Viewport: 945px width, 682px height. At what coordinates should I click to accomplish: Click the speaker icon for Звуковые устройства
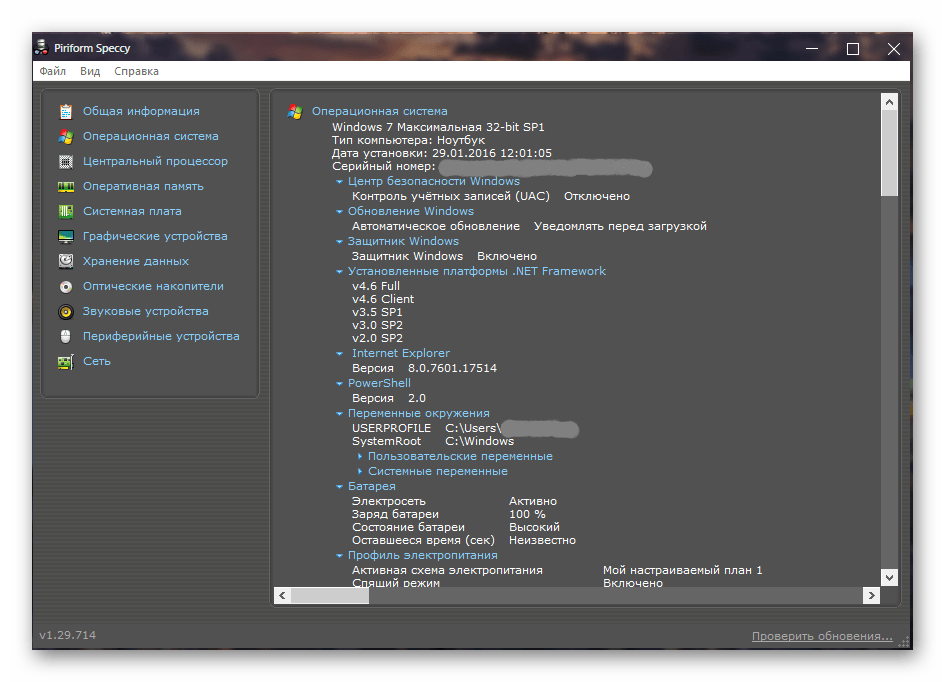pyautogui.click(x=66, y=311)
